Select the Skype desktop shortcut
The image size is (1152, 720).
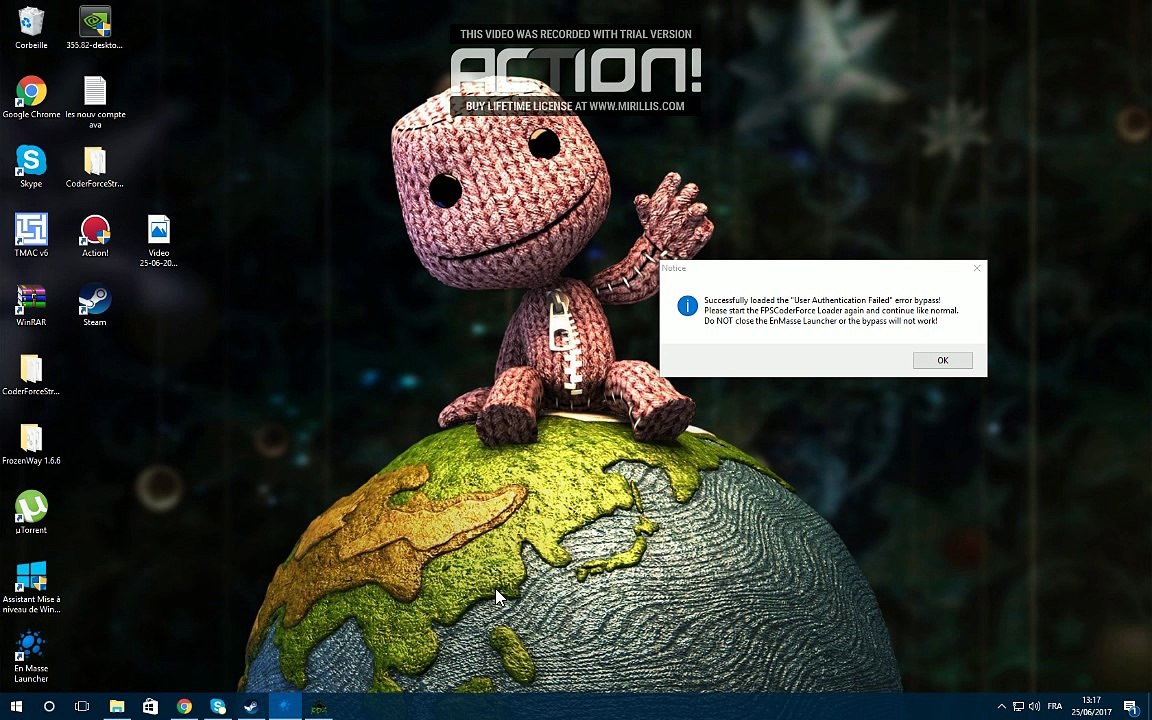coord(31,166)
